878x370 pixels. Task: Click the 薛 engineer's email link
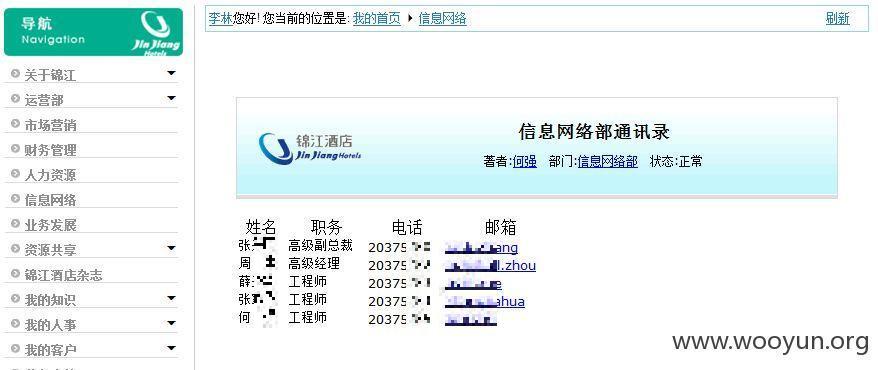pos(473,284)
